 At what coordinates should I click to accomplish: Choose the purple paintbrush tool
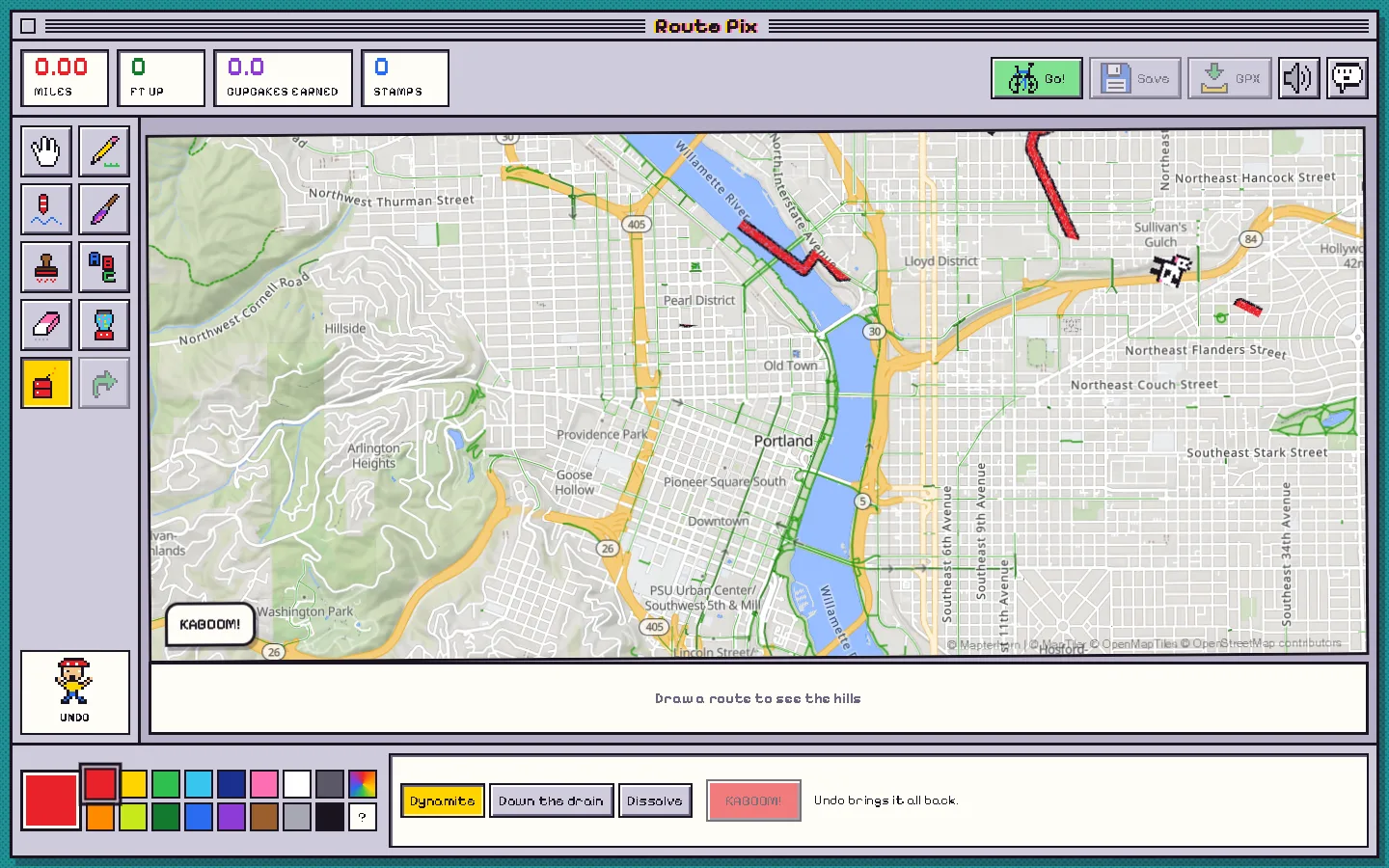[x=104, y=209]
